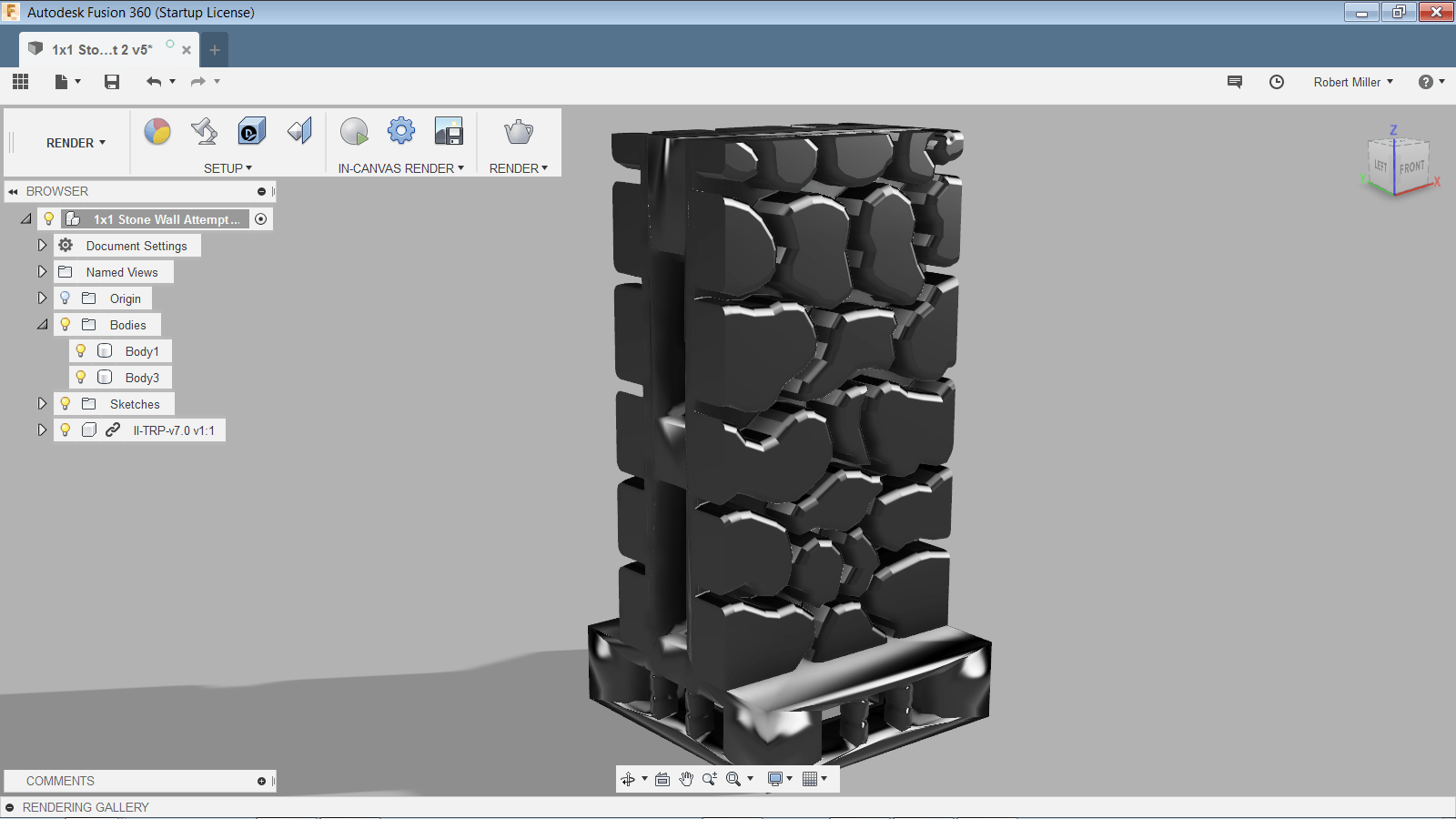
Task: Collapse the Bodies folder
Action: coord(42,325)
